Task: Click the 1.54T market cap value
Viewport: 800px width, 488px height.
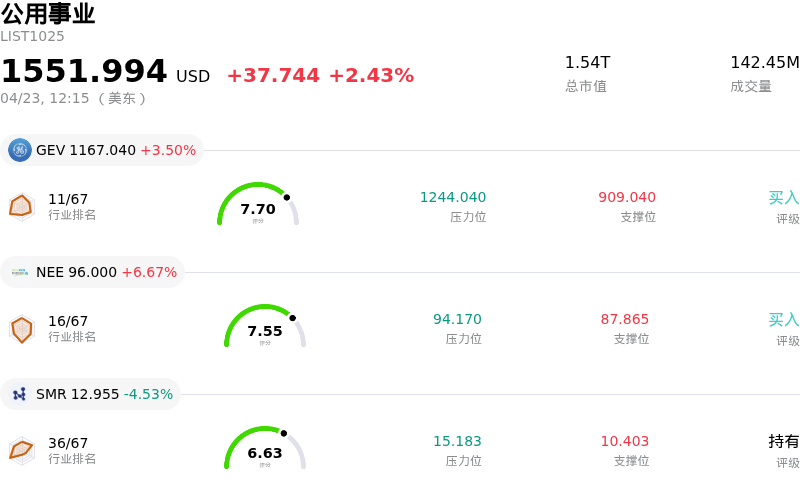Action: [x=587, y=62]
